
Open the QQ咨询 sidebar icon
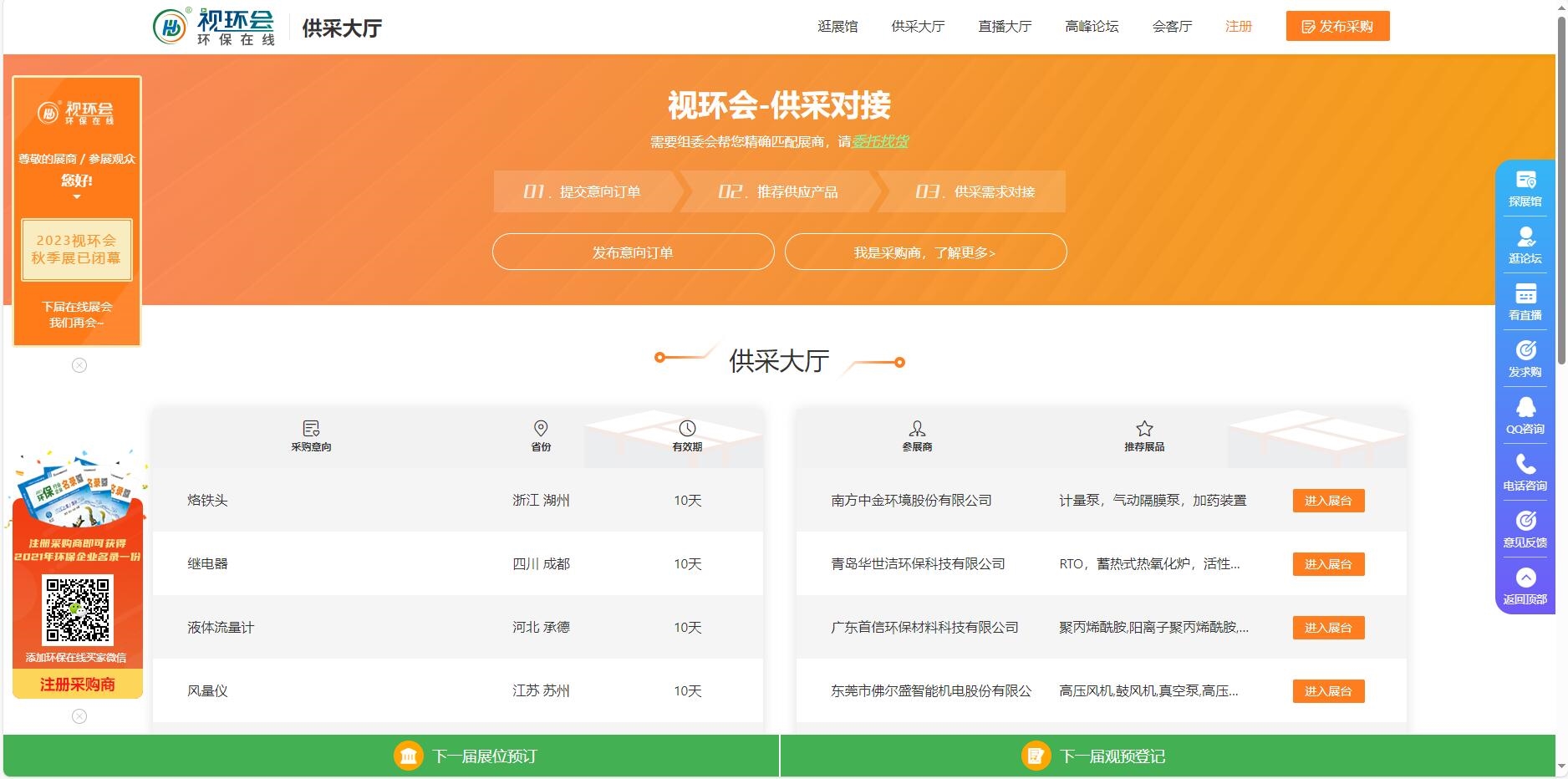pyautogui.click(x=1525, y=407)
